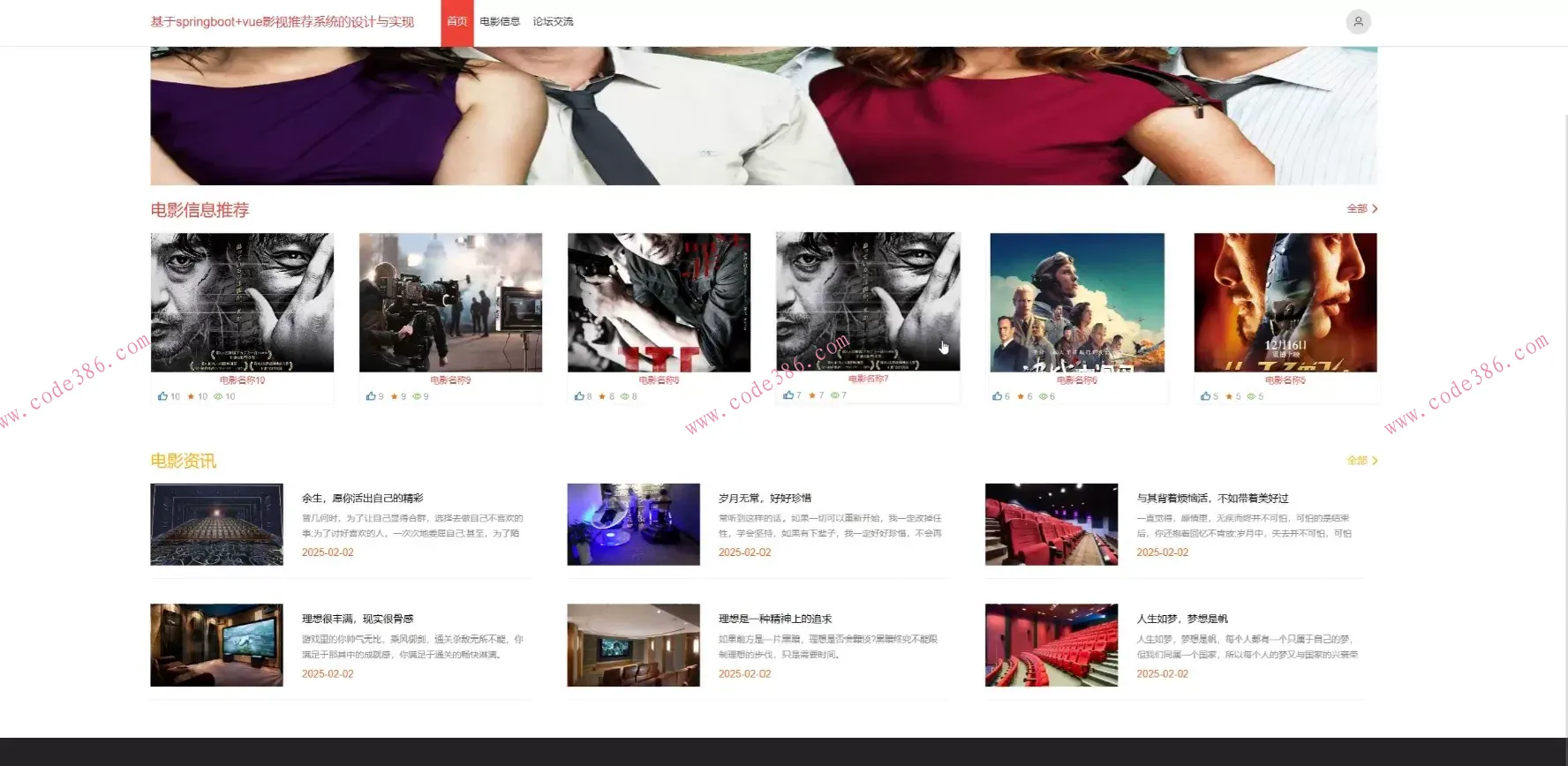Read the article 理想是一种精神上的追求

775,620
